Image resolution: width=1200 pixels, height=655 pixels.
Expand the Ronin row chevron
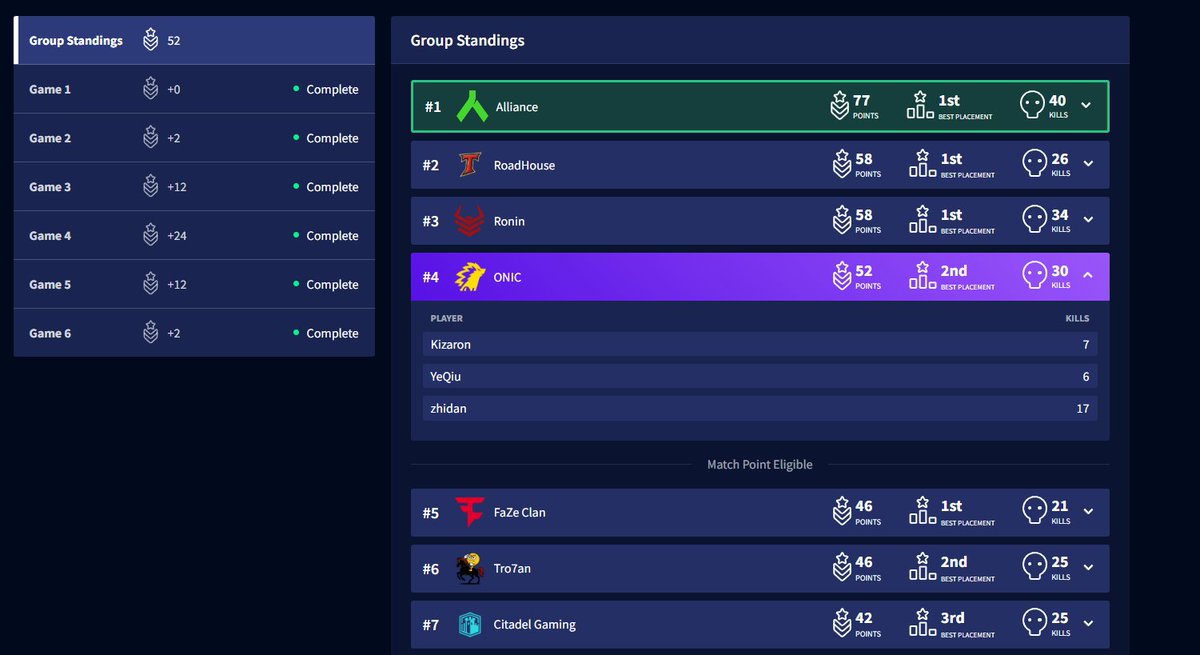tap(1089, 220)
